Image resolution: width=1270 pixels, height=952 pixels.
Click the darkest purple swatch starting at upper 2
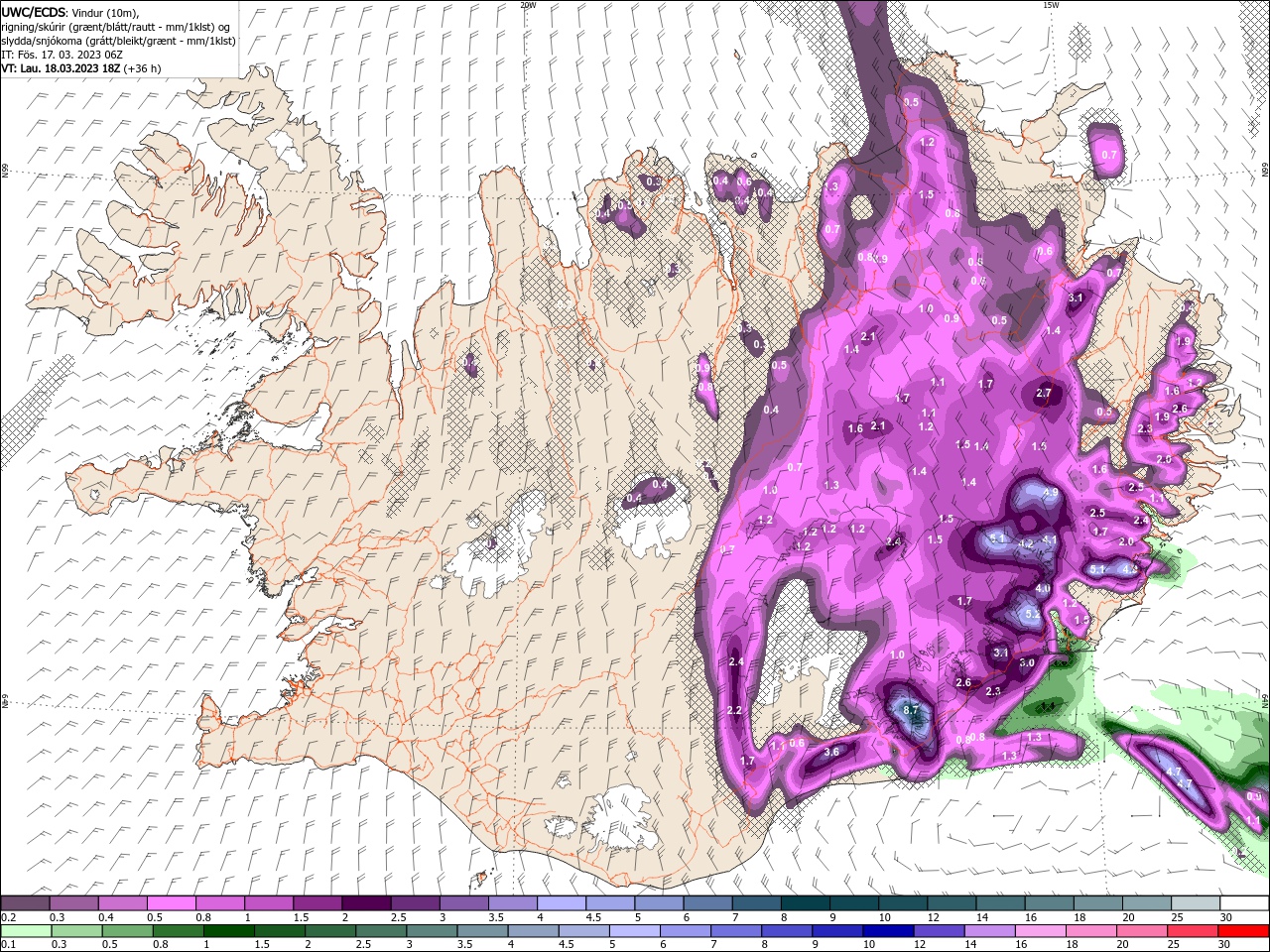tap(365, 903)
